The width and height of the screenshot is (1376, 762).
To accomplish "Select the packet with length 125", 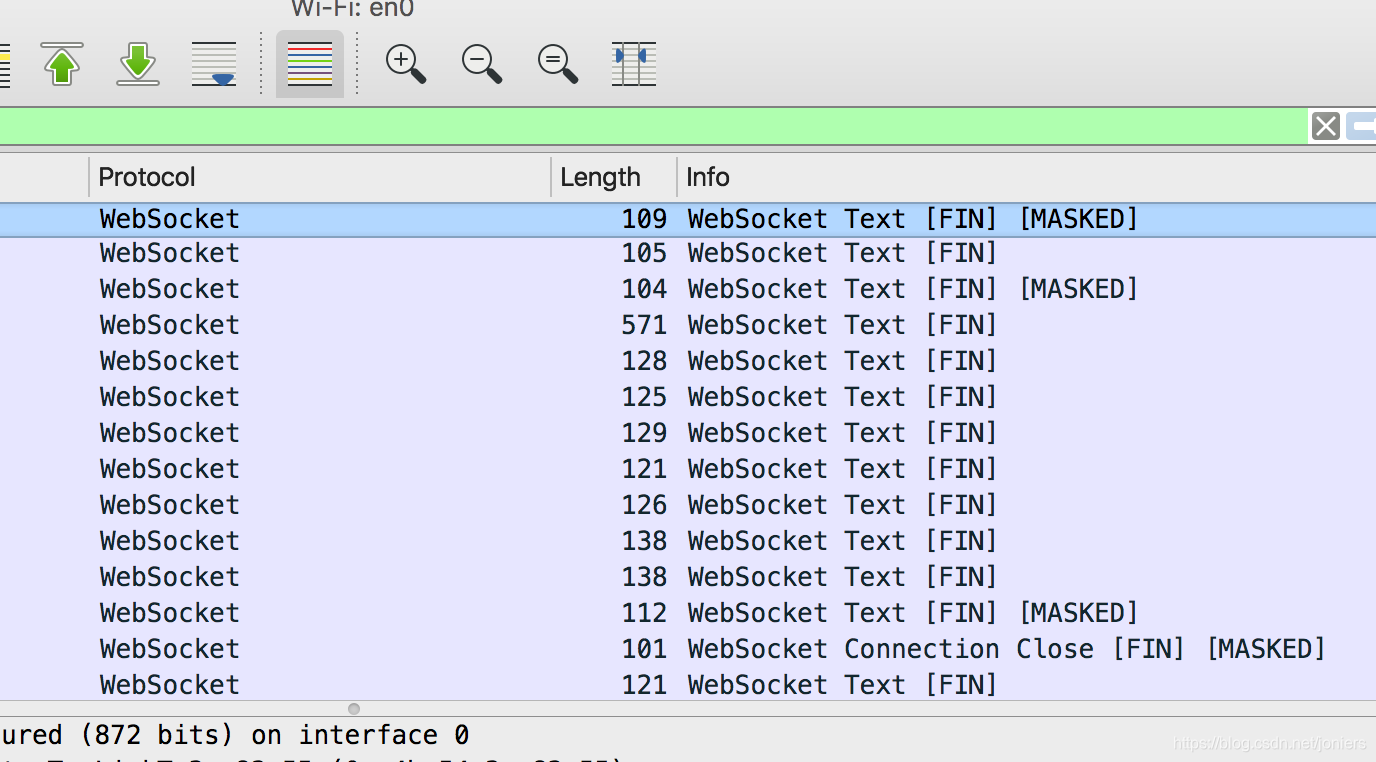I will (688, 398).
